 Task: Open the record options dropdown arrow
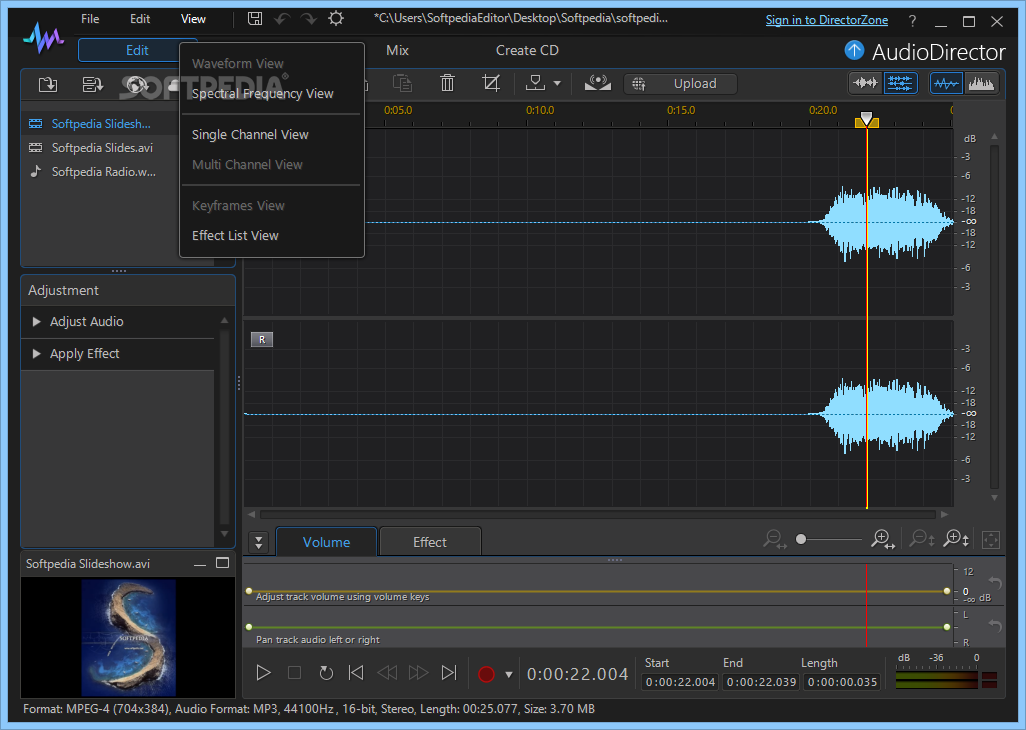(x=508, y=674)
